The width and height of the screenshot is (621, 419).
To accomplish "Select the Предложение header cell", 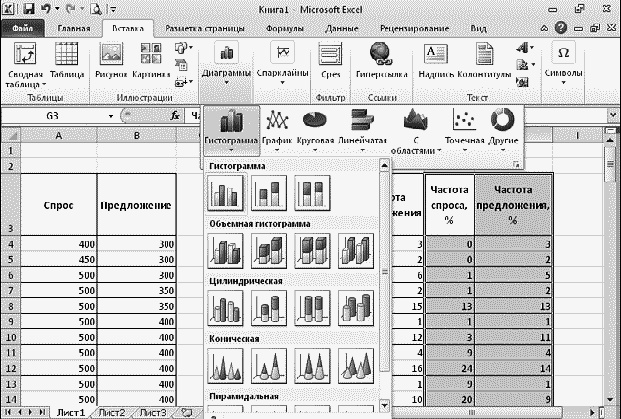I will click(x=136, y=206).
